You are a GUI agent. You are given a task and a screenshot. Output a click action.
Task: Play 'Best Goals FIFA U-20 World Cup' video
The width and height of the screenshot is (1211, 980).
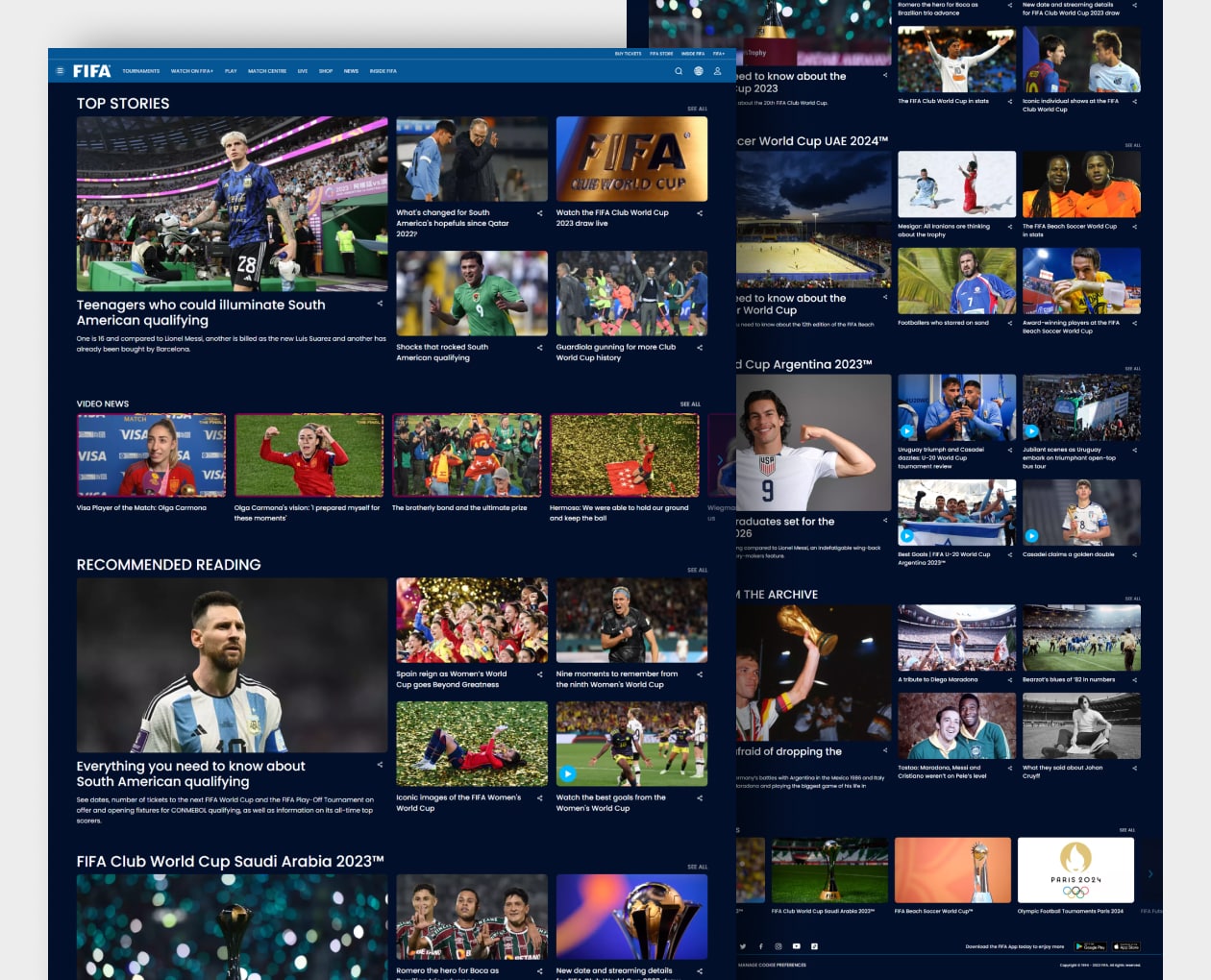point(906,536)
